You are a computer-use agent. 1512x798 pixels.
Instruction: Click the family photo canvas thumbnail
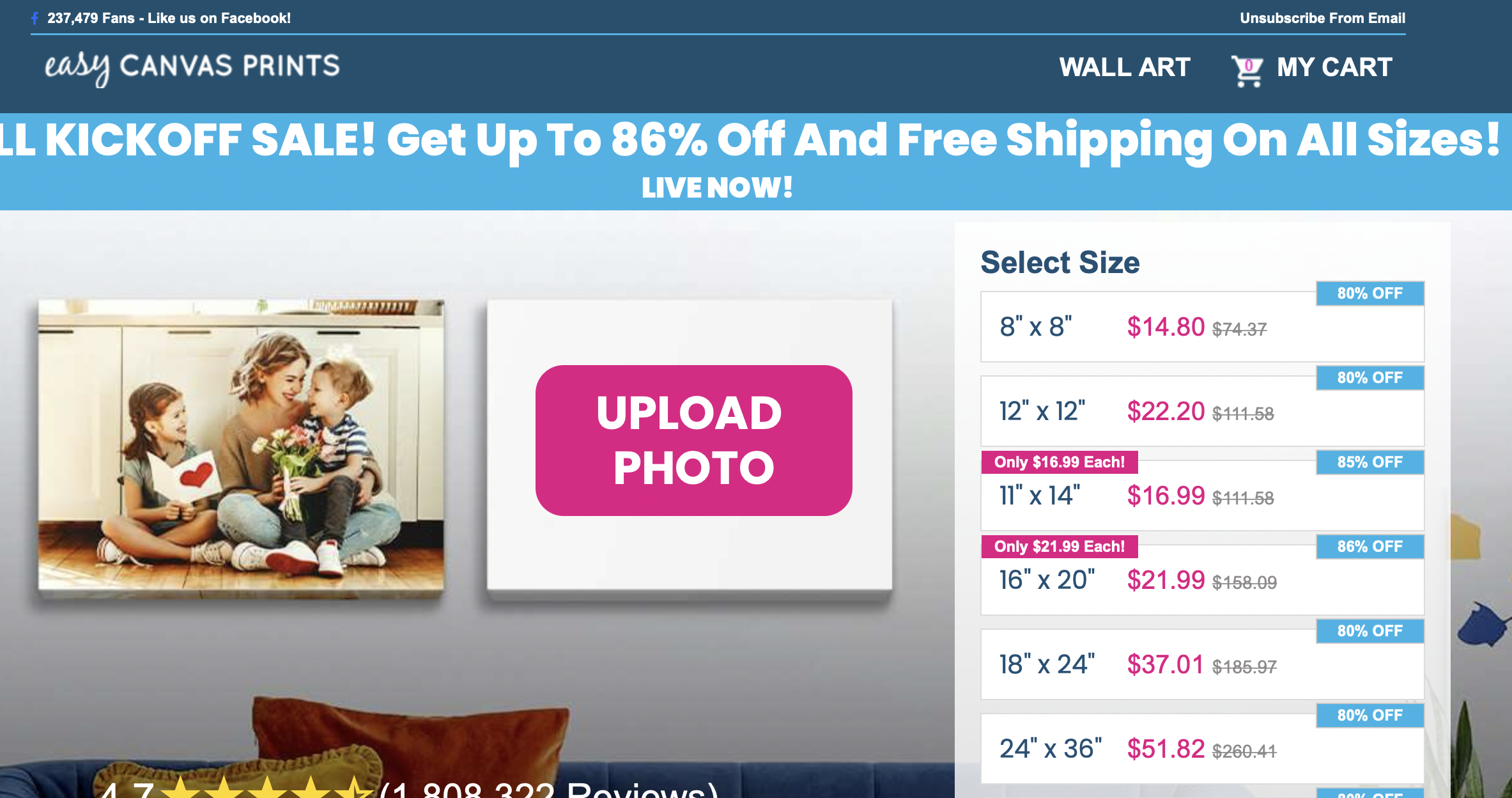pyautogui.click(x=241, y=445)
